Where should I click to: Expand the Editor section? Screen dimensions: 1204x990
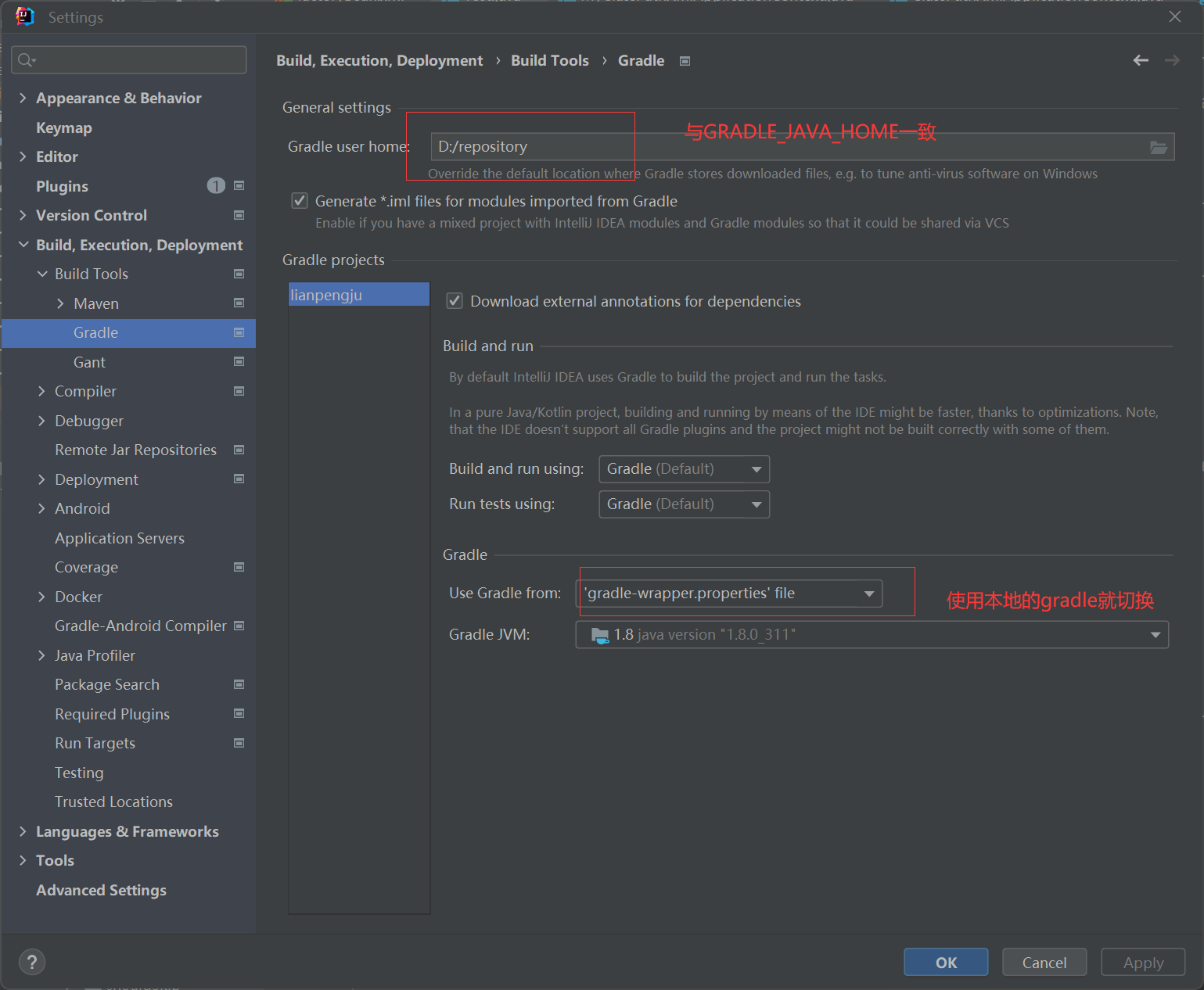pos(23,156)
